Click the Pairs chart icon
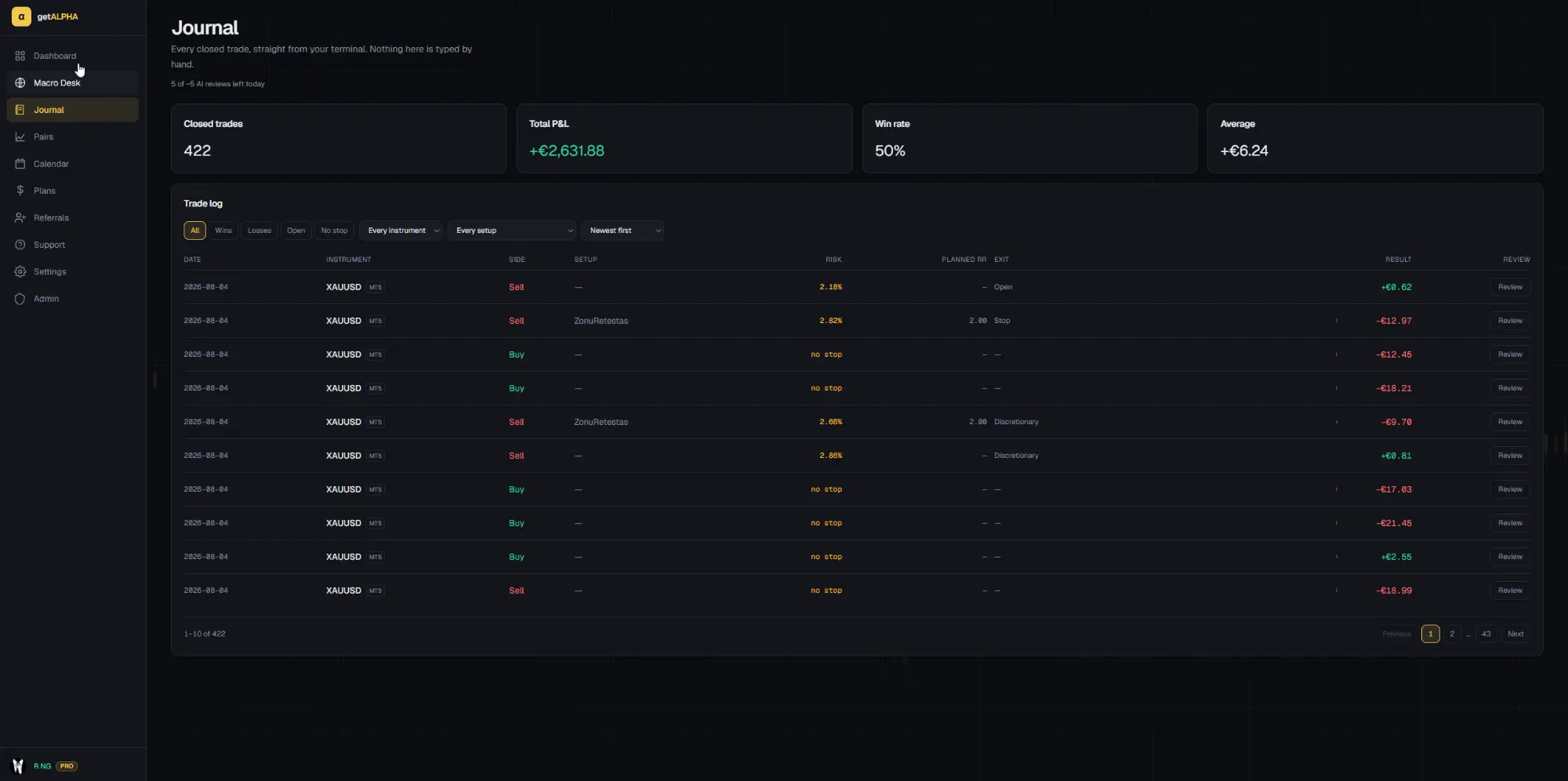This screenshot has width=1568, height=781. [20, 137]
